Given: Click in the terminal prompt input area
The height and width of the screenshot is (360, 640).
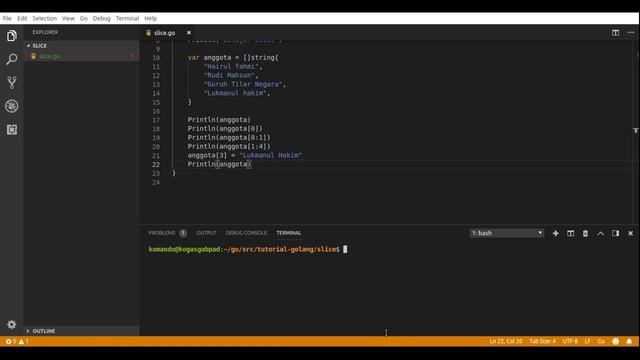Looking at the screenshot, I should click(x=345, y=249).
